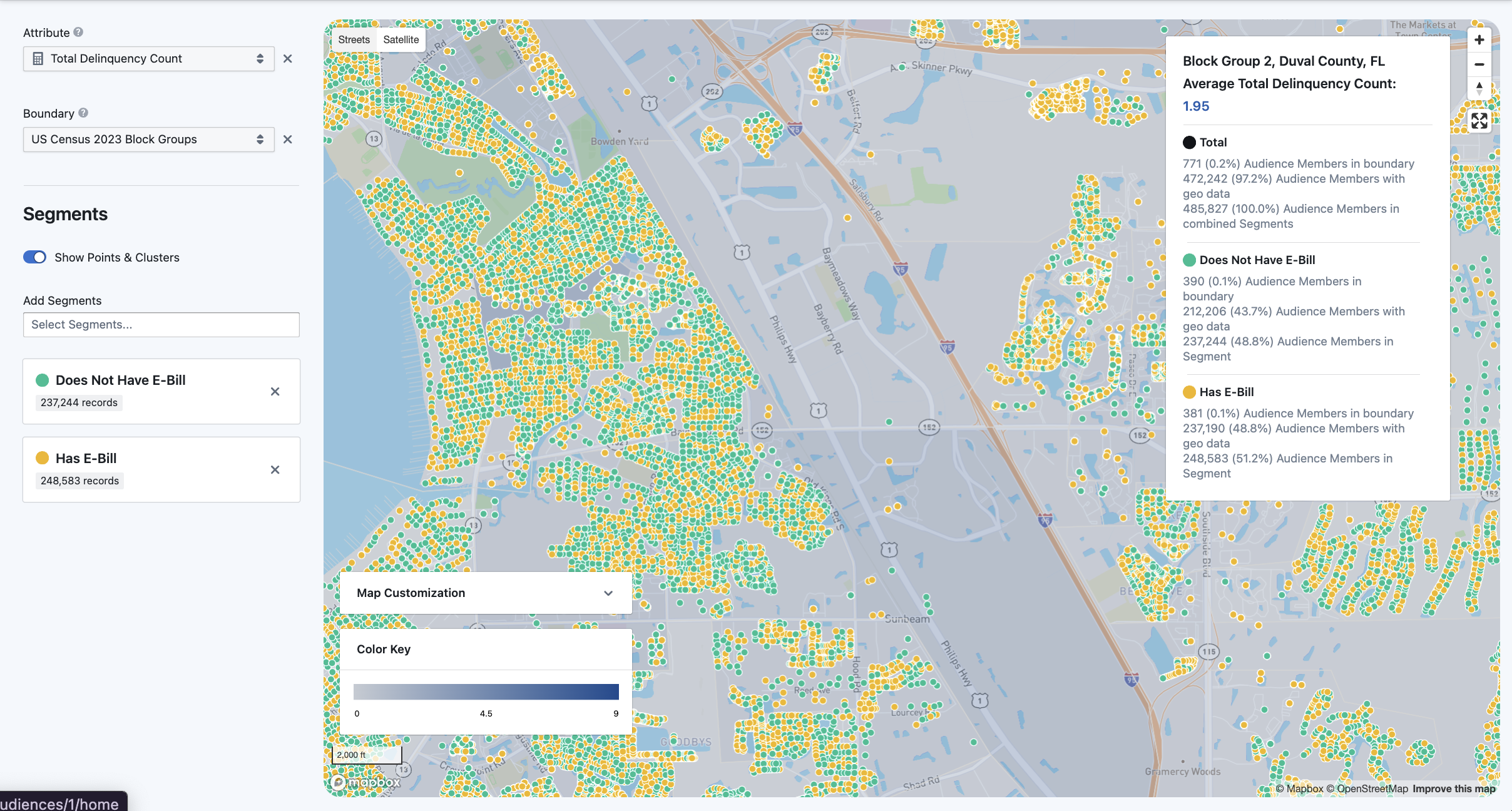Click the Improve this map link
The width and height of the screenshot is (1512, 811).
pos(1453,788)
